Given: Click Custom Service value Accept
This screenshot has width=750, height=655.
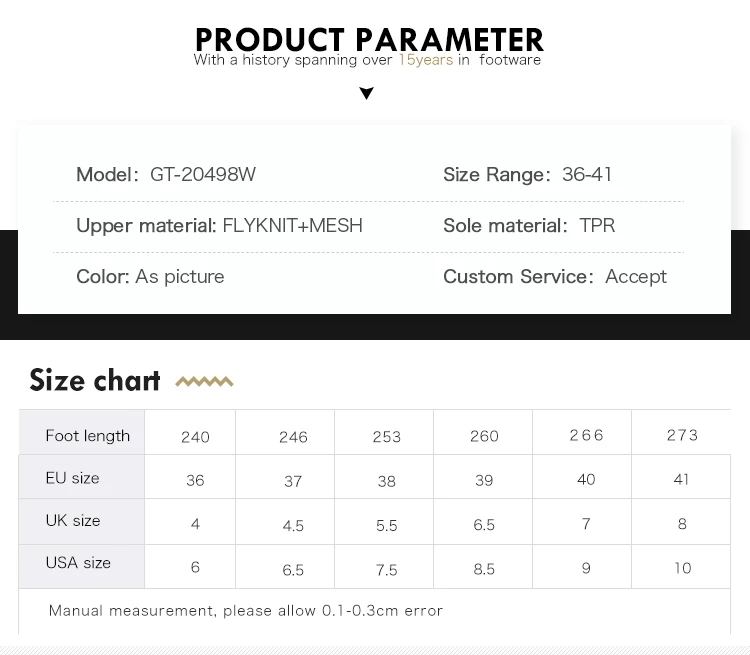Looking at the screenshot, I should tap(636, 276).
